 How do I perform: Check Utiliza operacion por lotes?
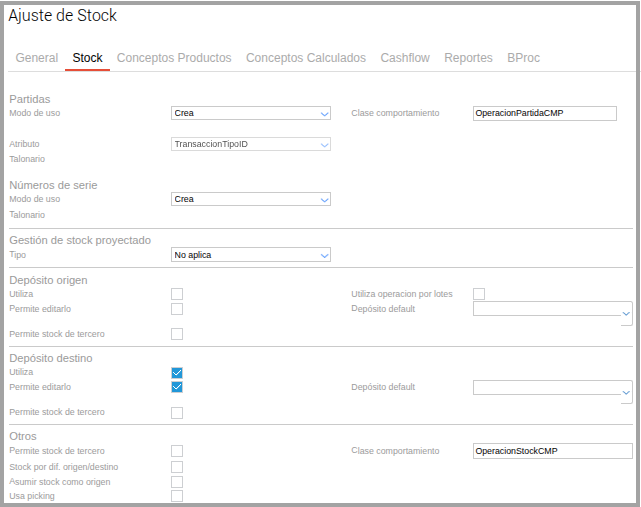tap(479, 294)
